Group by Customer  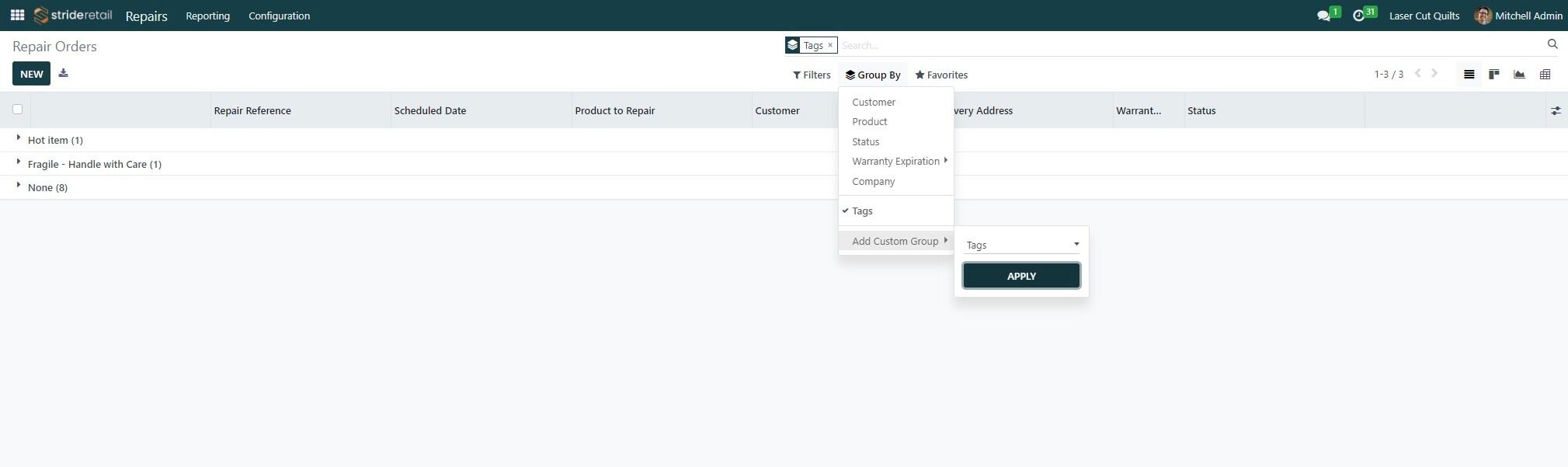(x=896, y=103)
